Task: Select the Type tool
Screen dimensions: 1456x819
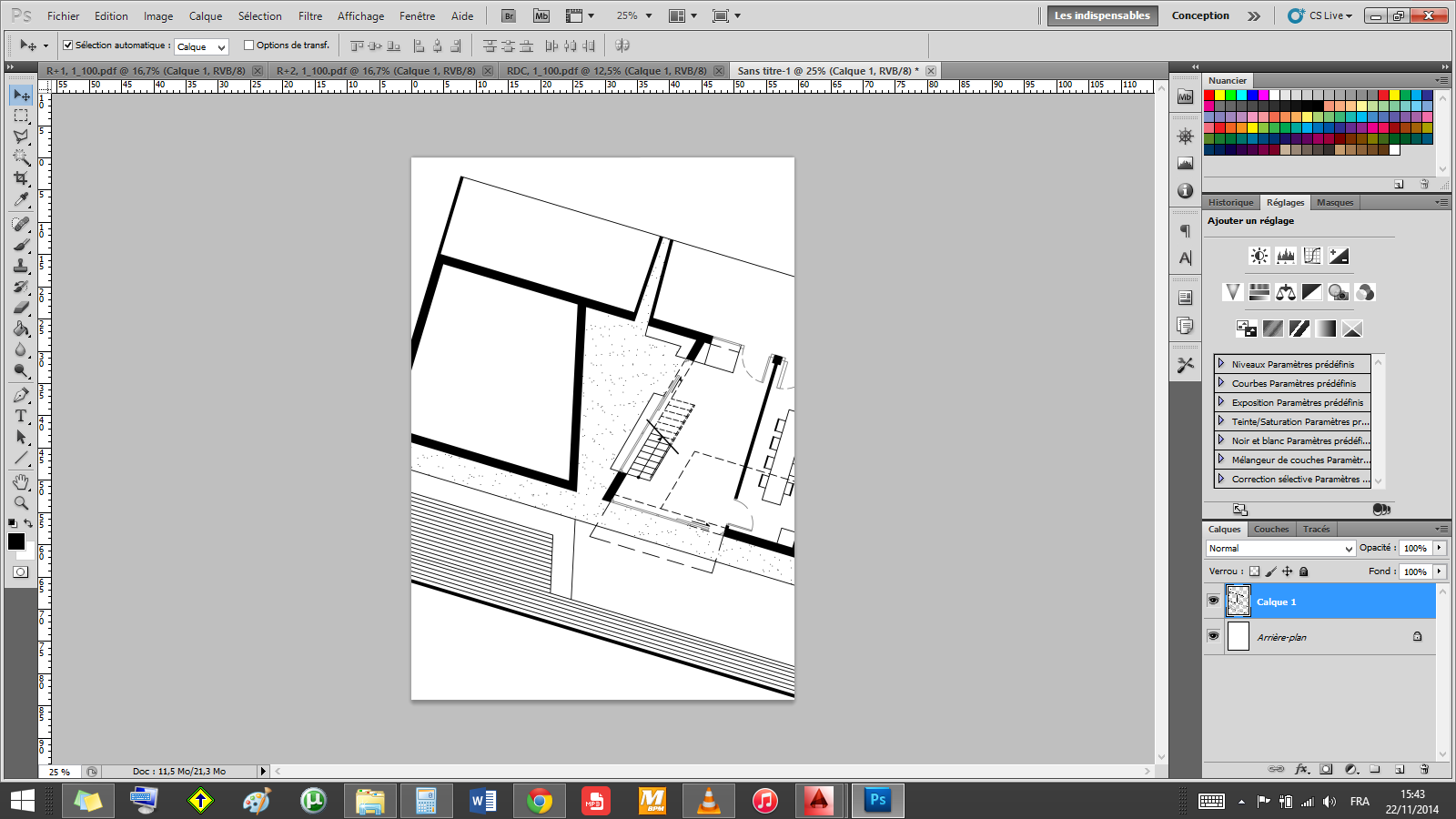Action: click(21, 416)
